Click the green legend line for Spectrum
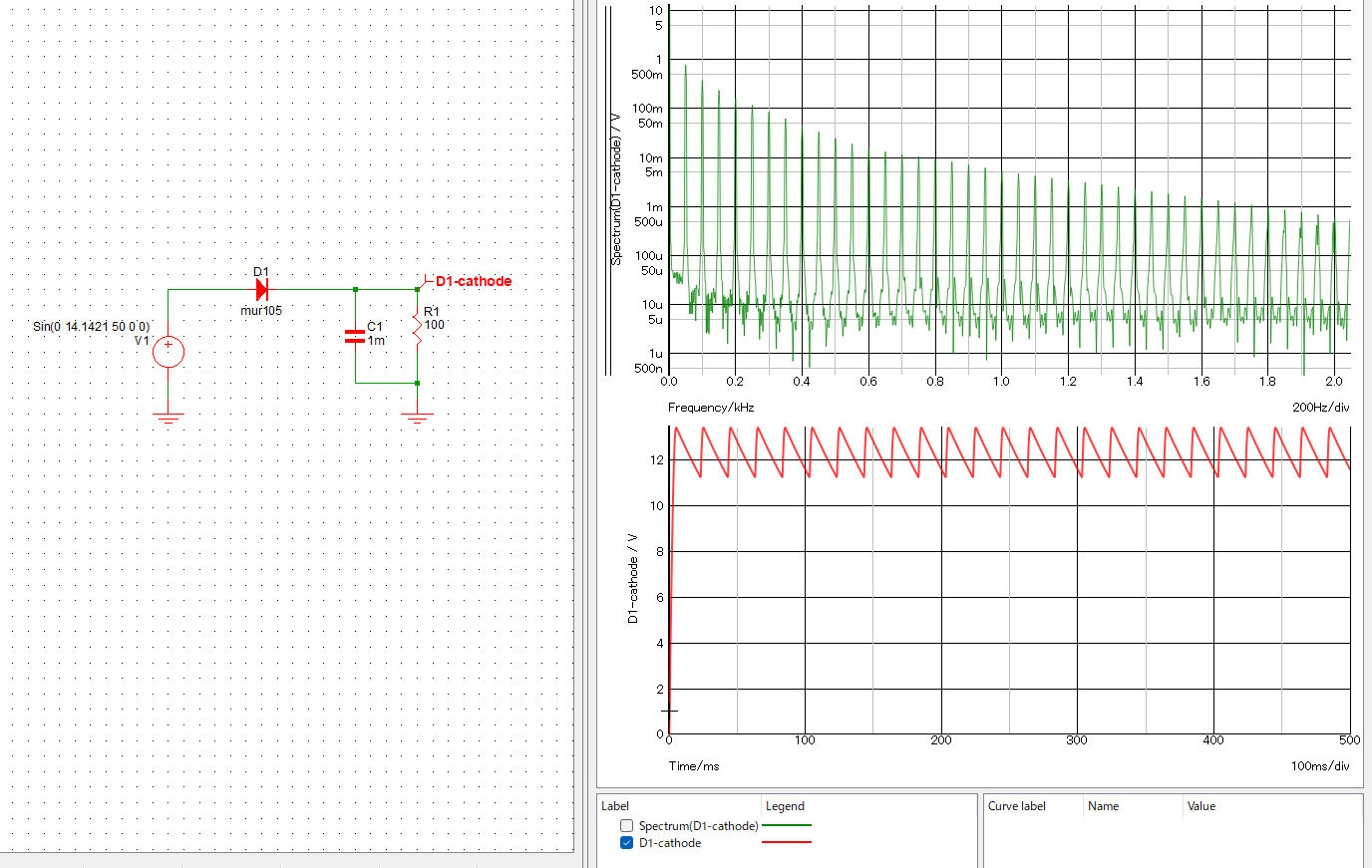Screen dimensions: 1372x868 (x=786, y=826)
